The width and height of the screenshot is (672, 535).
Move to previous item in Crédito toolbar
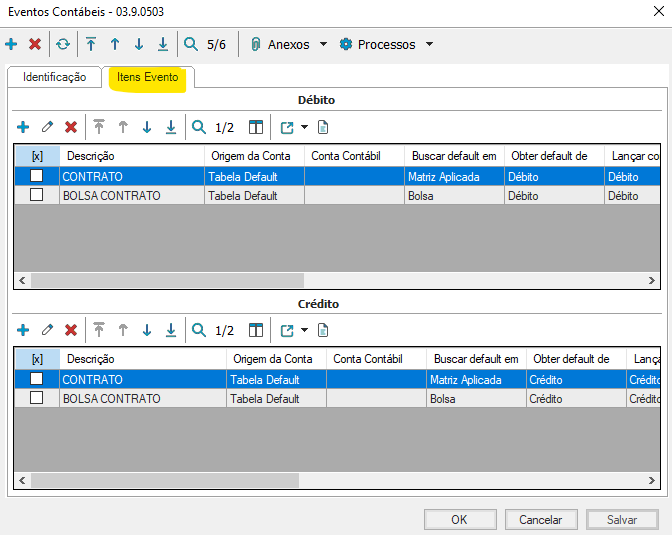(123, 330)
